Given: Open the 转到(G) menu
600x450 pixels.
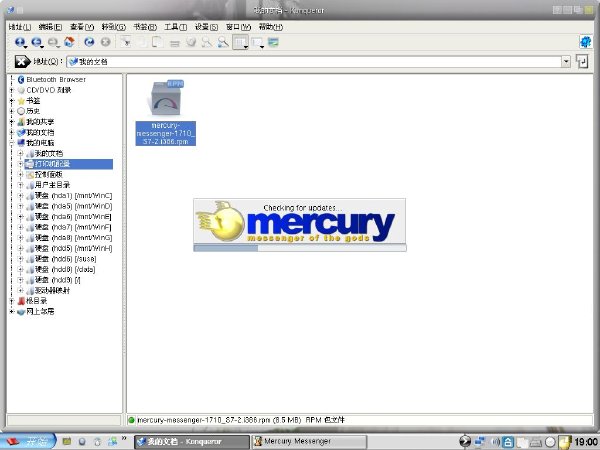Looking at the screenshot, I should pos(114,27).
